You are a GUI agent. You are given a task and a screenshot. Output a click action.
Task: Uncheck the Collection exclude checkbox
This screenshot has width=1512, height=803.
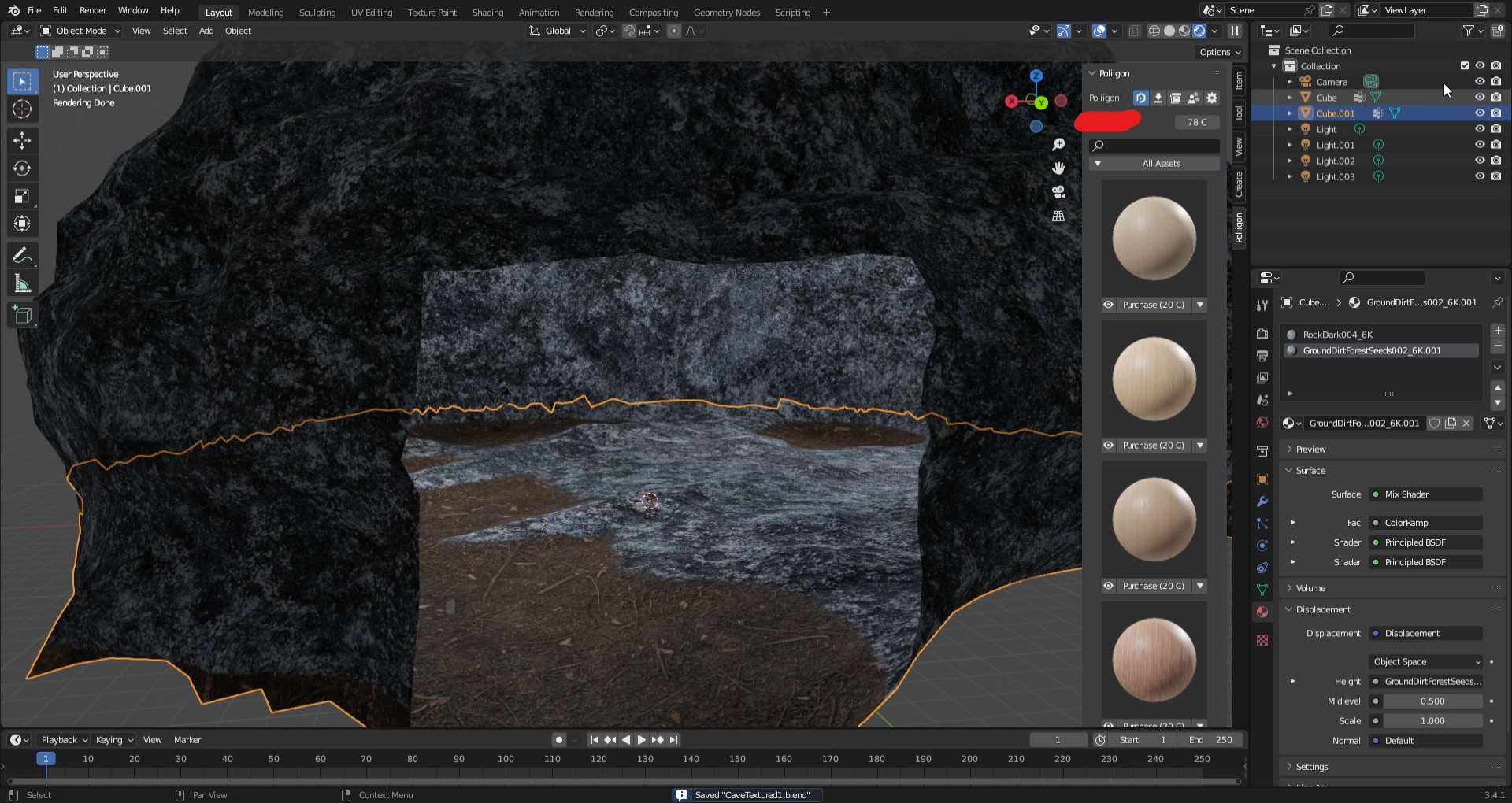tap(1465, 66)
